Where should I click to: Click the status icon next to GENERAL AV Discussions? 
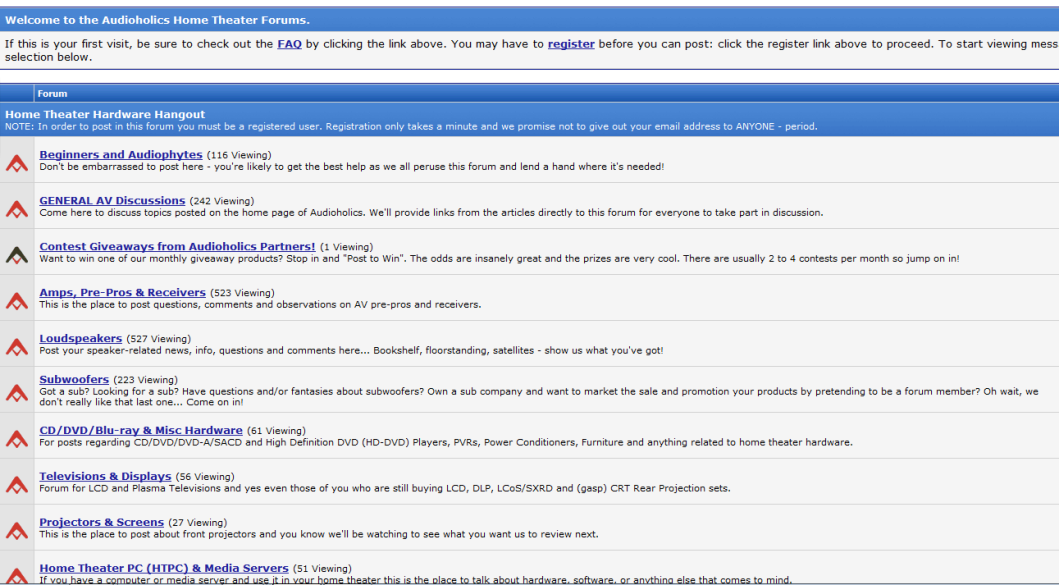[16, 208]
